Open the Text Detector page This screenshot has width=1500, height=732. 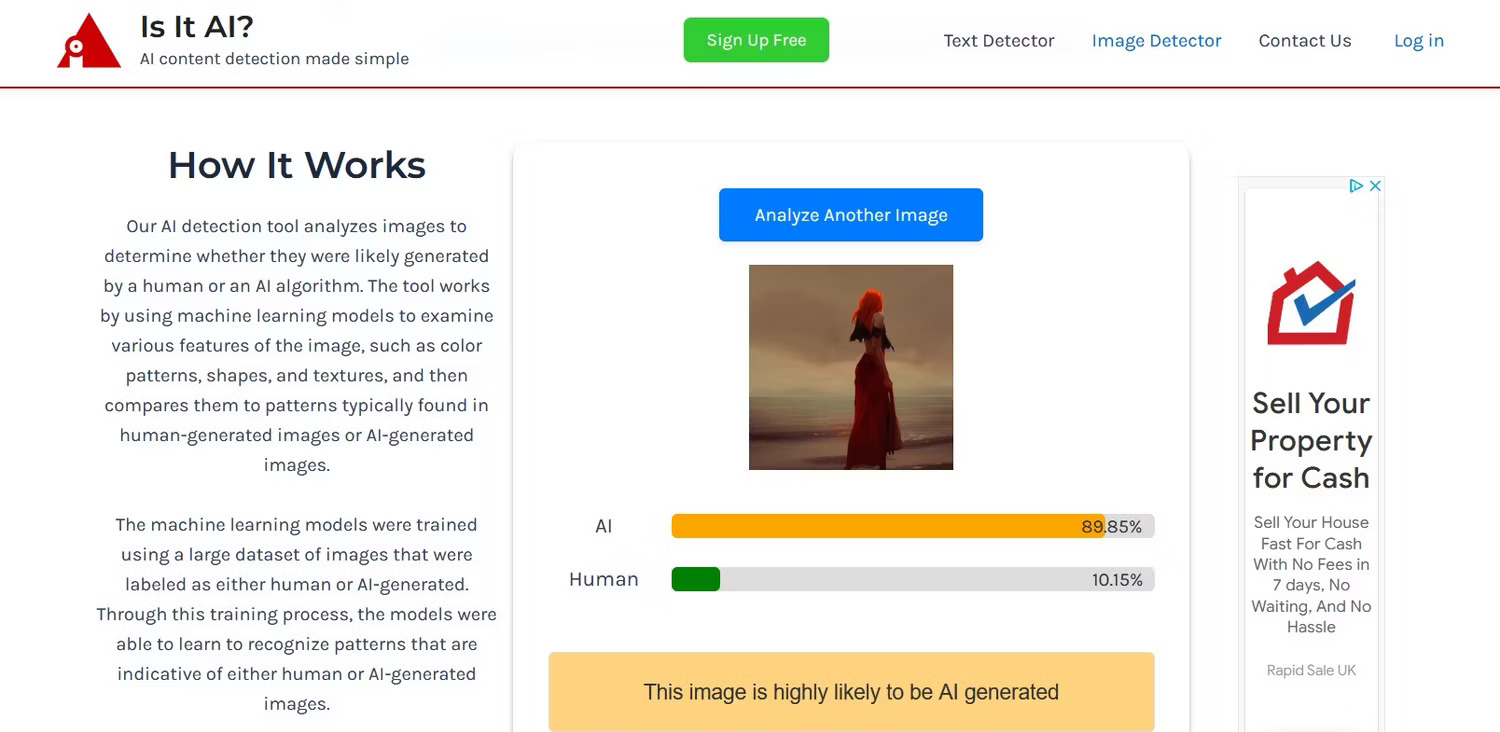click(x=999, y=41)
